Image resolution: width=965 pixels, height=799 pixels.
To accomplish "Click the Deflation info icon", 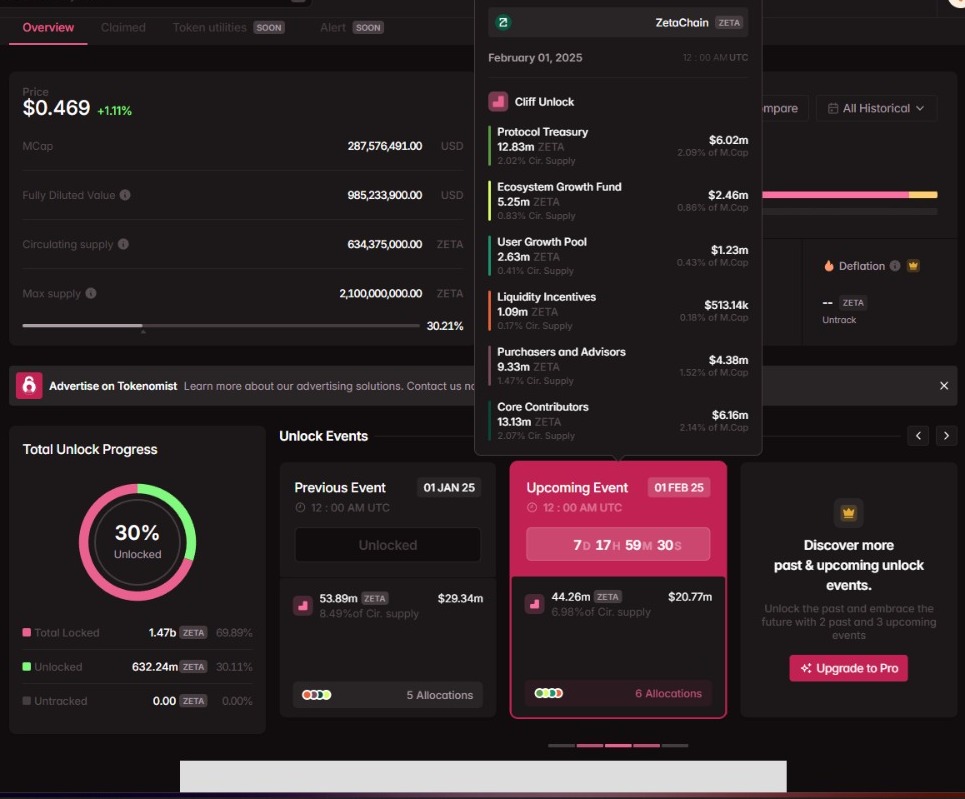I will coord(895,266).
